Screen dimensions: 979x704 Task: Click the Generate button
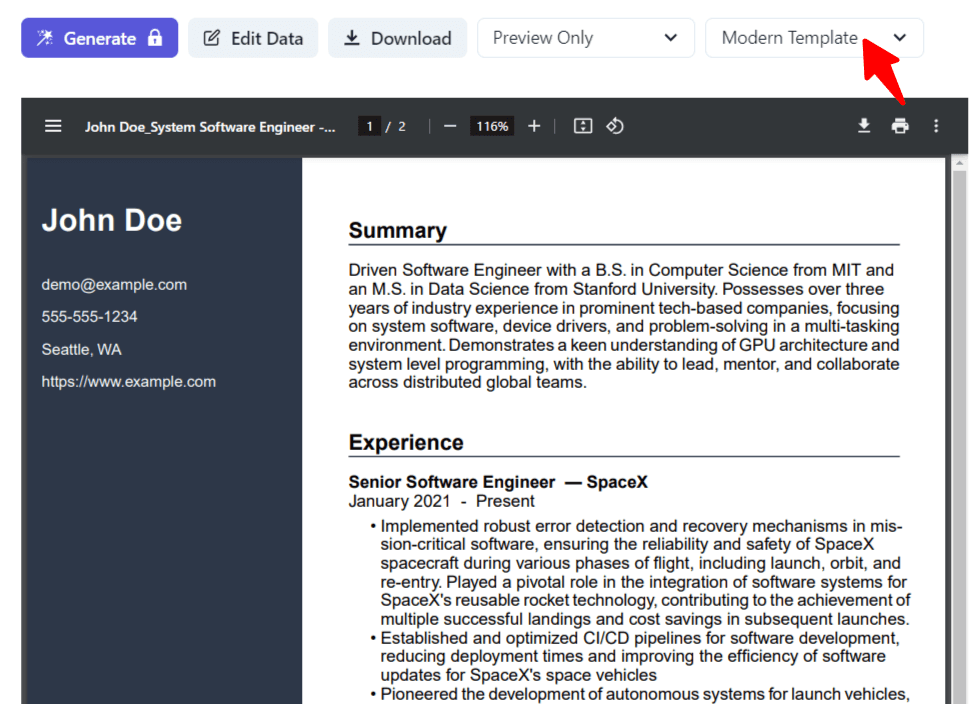point(100,38)
